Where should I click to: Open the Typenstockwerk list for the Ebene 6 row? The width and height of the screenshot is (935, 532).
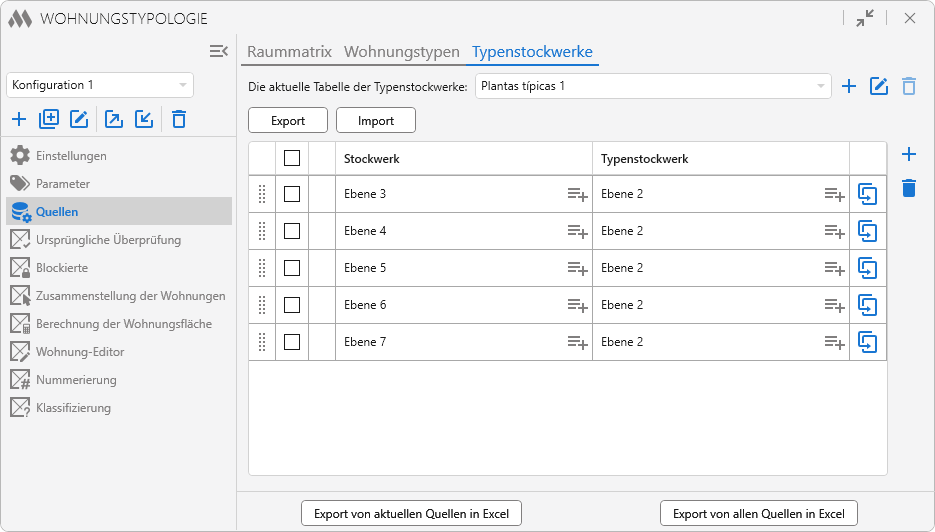[834, 305]
